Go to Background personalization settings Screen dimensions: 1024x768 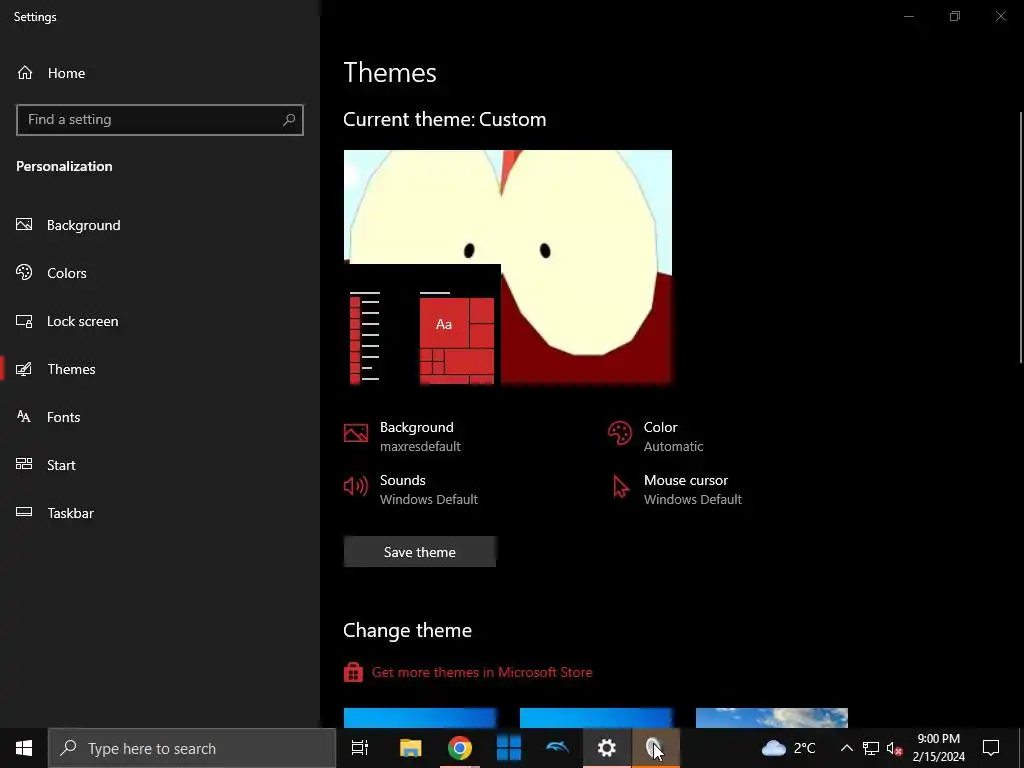pyautogui.click(x=160, y=225)
